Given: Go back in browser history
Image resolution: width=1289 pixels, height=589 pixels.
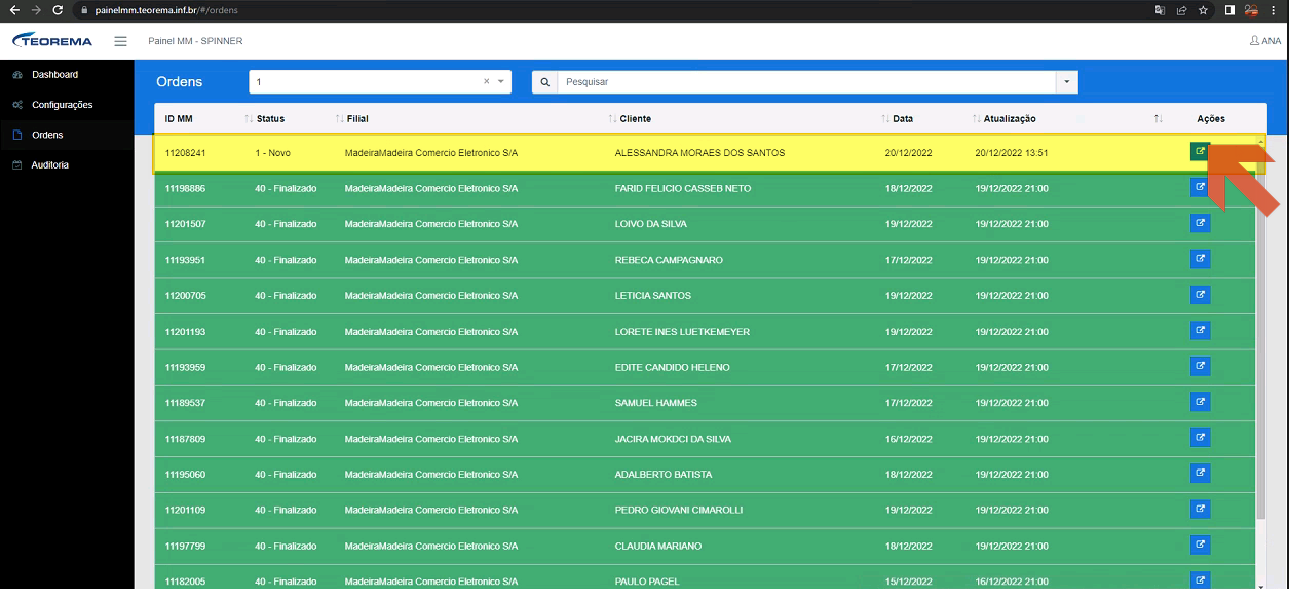Looking at the screenshot, I should click(13, 9).
